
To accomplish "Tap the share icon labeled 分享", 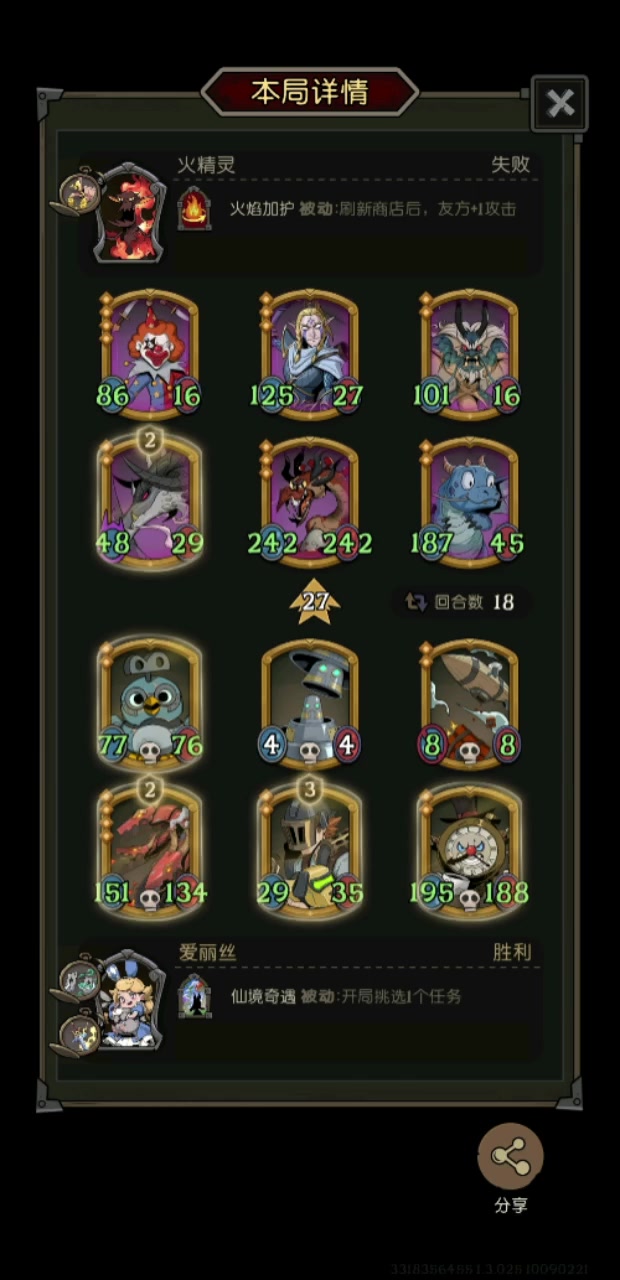I will point(511,1157).
